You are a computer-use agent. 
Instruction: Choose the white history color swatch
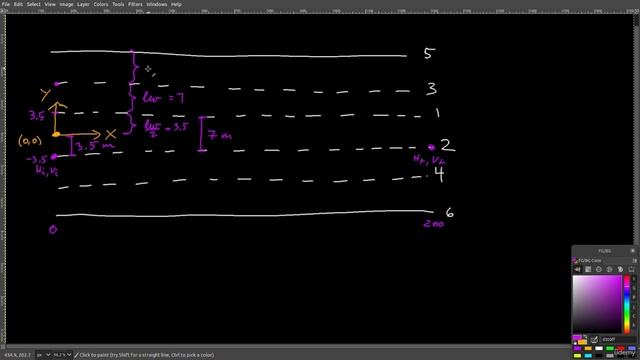click(x=599, y=349)
